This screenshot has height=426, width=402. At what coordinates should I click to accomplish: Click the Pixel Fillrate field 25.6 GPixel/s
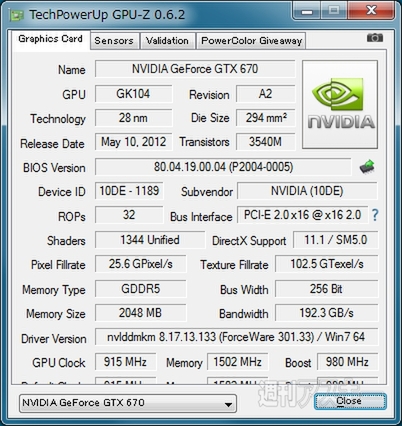140,264
